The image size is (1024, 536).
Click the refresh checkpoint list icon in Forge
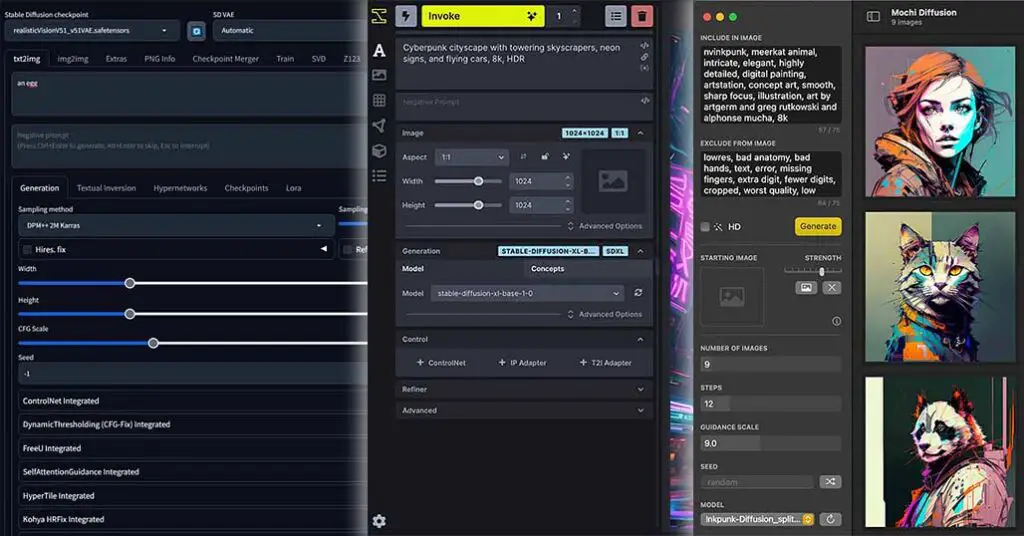click(x=196, y=31)
